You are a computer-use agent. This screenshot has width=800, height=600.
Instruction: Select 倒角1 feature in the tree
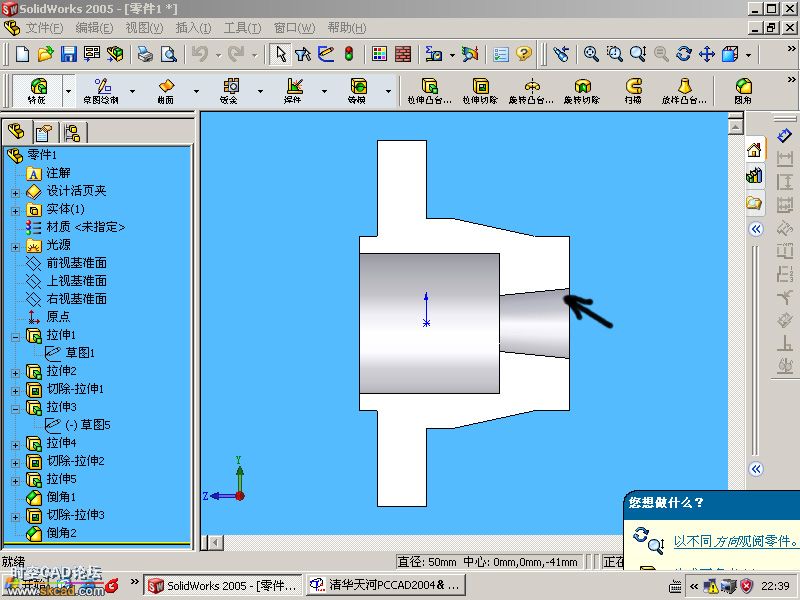tap(61, 496)
